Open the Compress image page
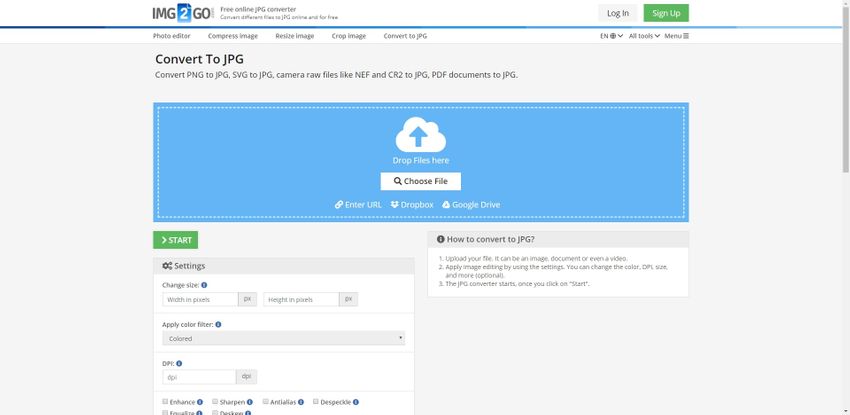This screenshot has width=850, height=415. click(x=232, y=36)
